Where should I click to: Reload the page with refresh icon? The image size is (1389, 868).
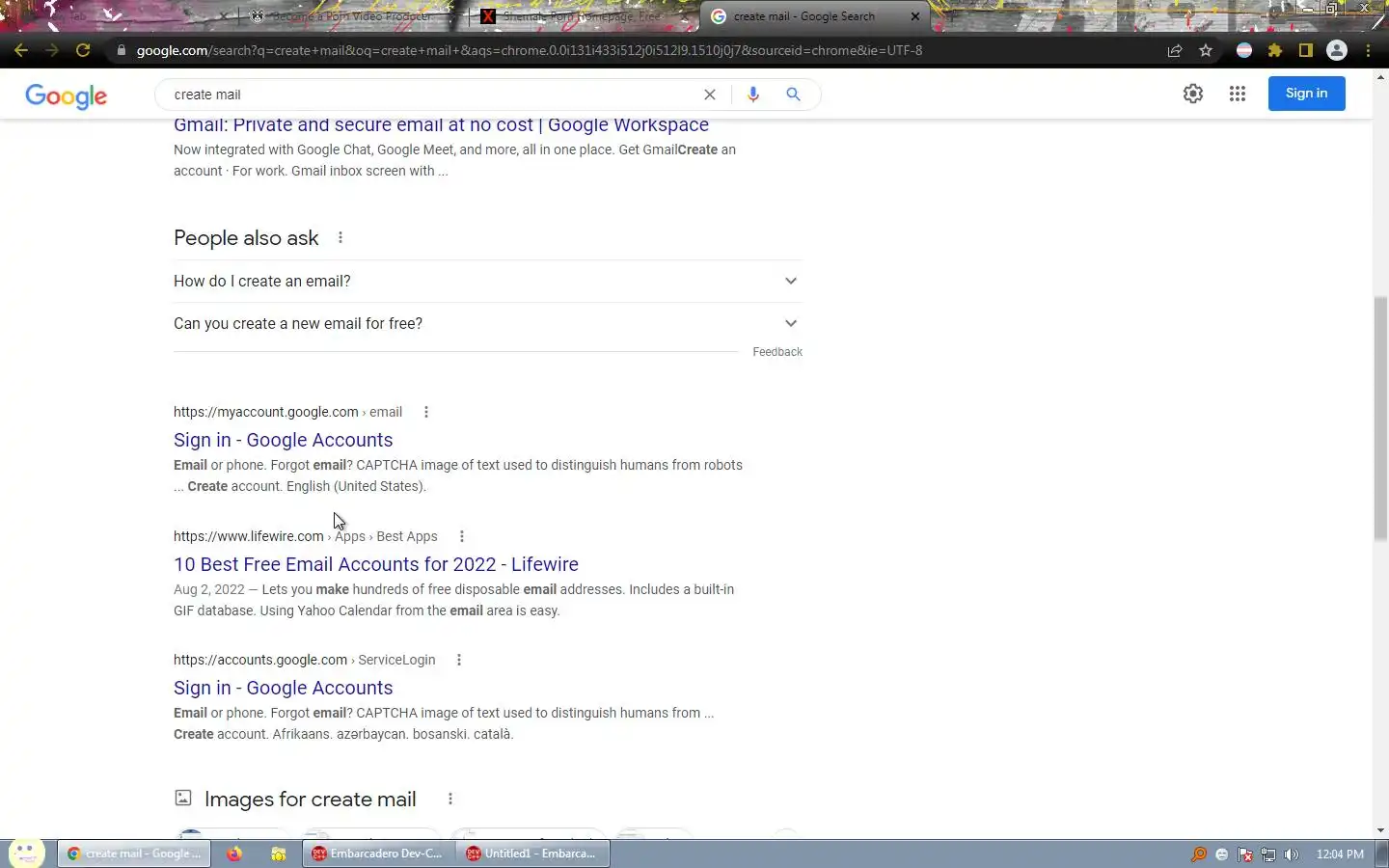tap(83, 50)
